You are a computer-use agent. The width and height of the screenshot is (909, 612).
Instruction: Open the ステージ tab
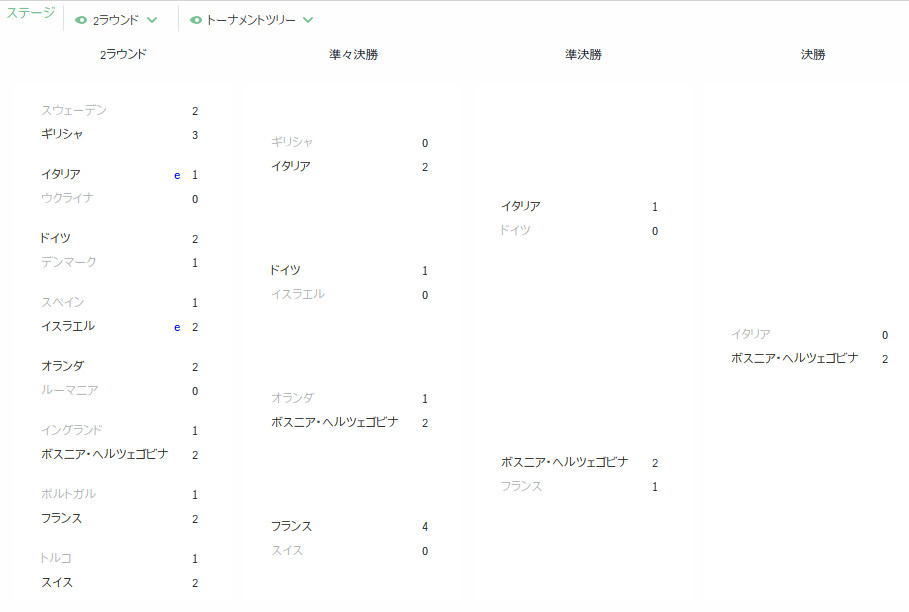[x=31, y=13]
